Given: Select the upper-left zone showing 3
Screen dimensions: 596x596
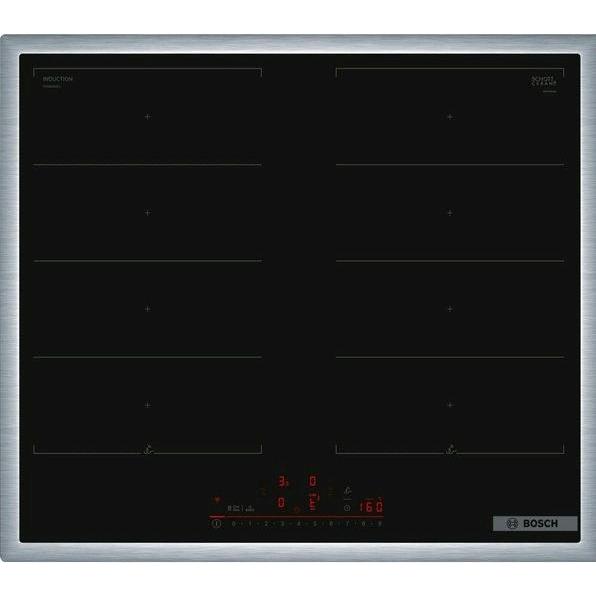Looking at the screenshot, I should click(282, 481).
